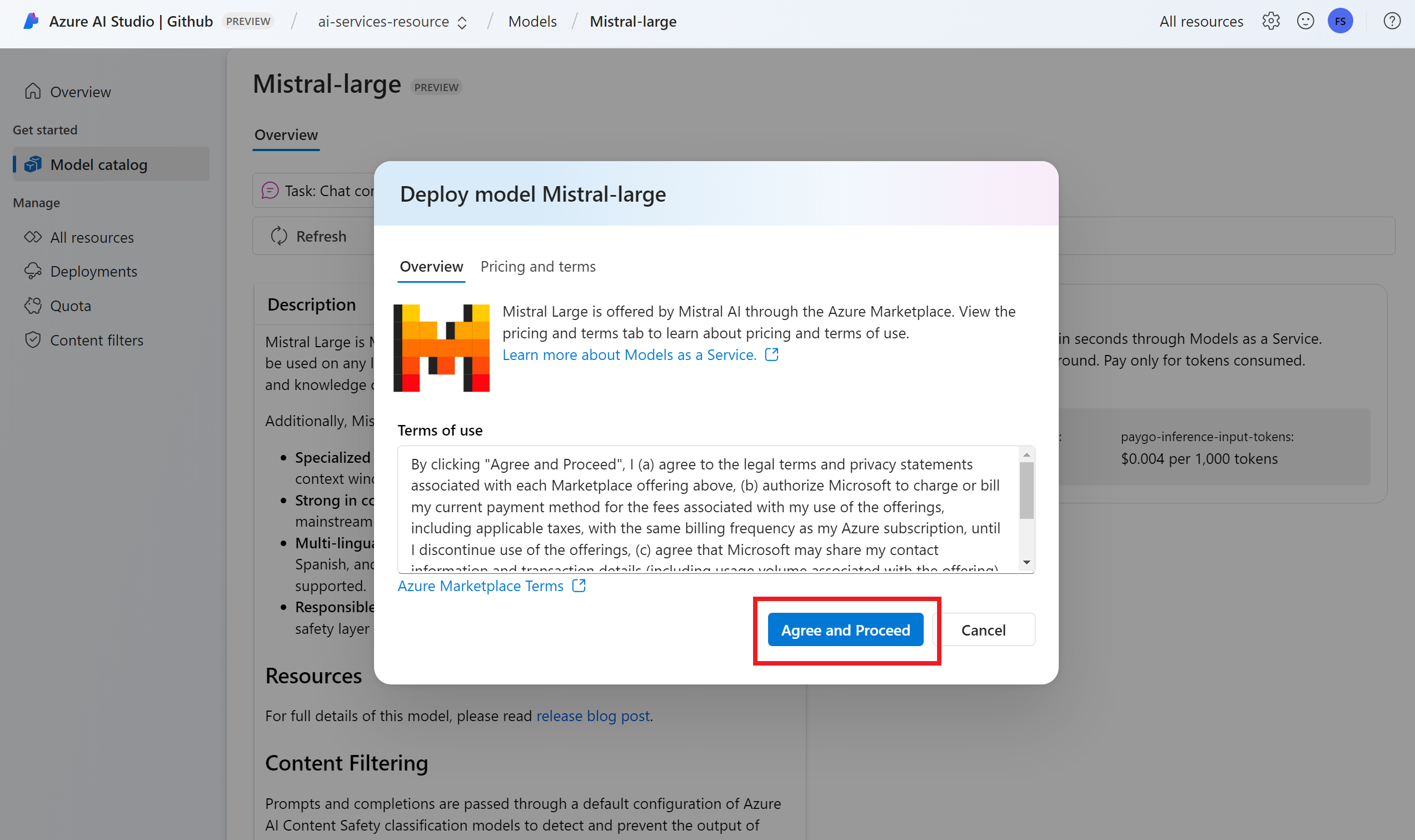Open the Deployments sidebar item
Image resolution: width=1415 pixels, height=840 pixels.
(93, 271)
